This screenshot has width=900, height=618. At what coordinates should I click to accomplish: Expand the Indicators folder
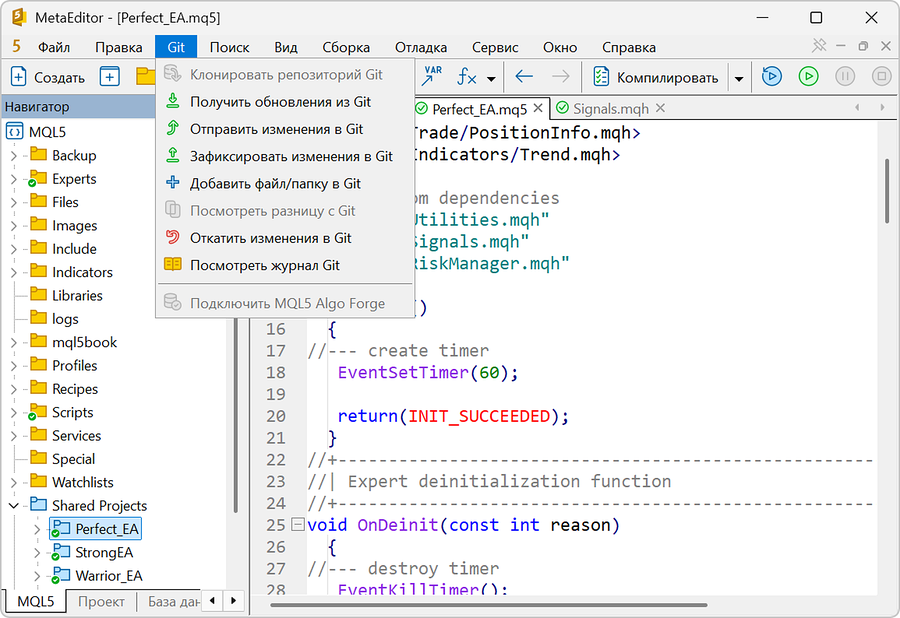[13, 273]
